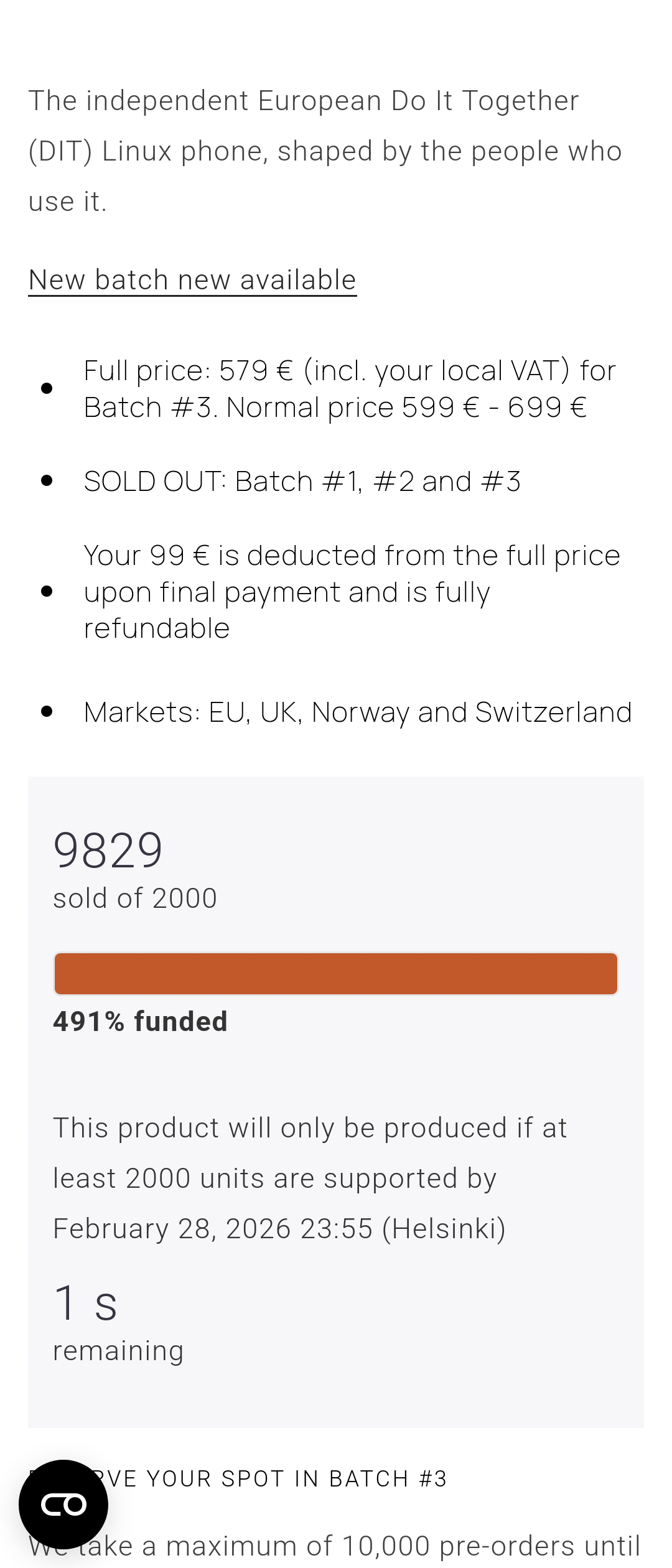Follow the 'New batch new available' link

pyautogui.click(x=192, y=280)
